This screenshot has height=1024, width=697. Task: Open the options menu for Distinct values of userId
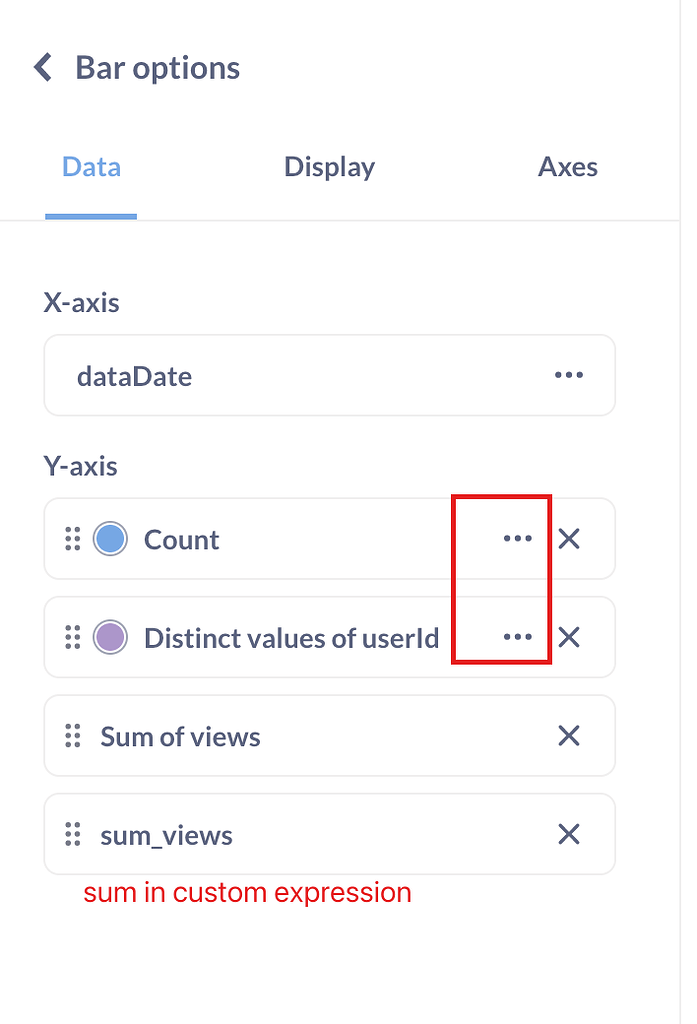point(518,637)
